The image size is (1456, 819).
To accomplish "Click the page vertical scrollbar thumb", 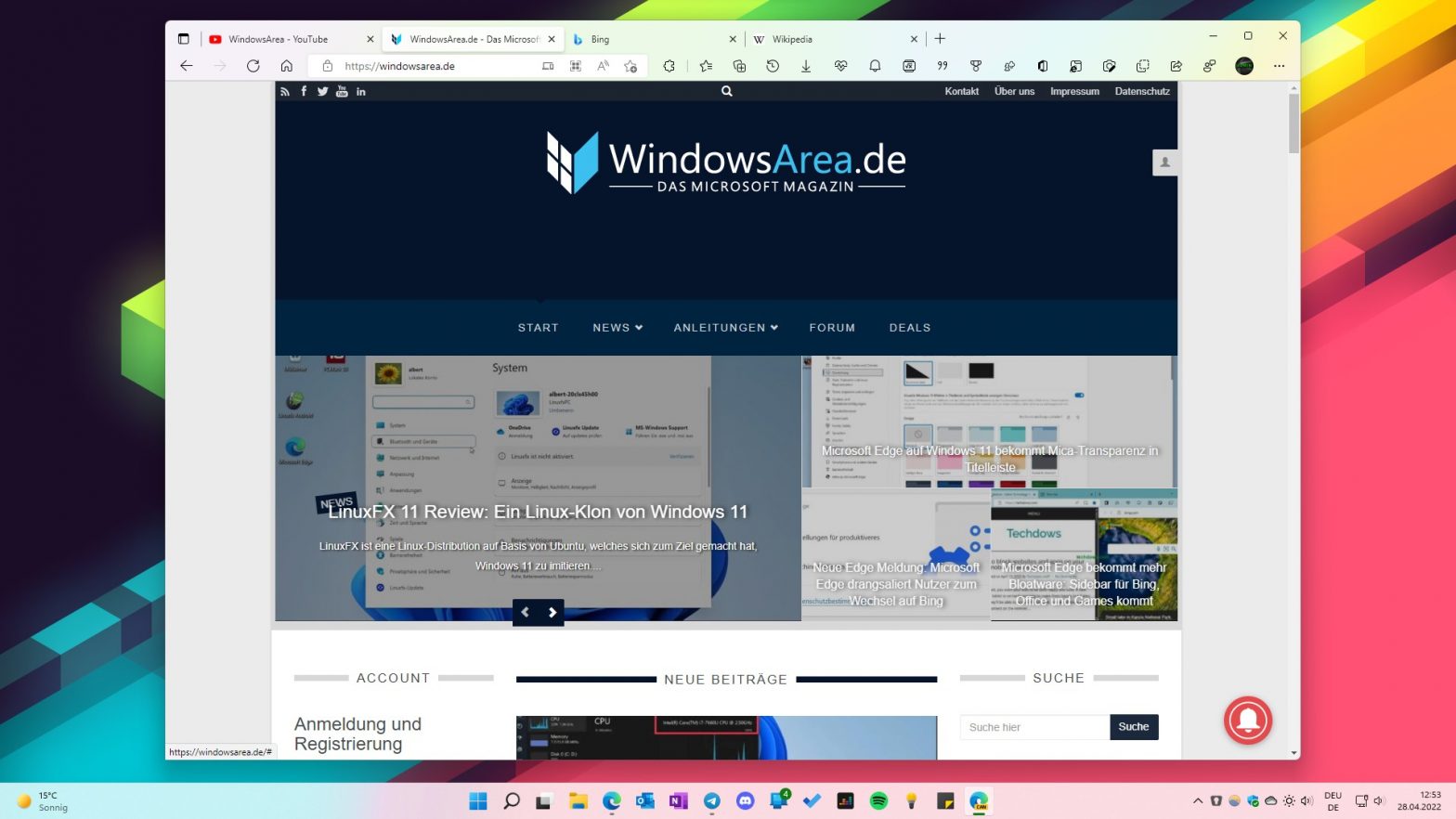I will pos(1293,123).
